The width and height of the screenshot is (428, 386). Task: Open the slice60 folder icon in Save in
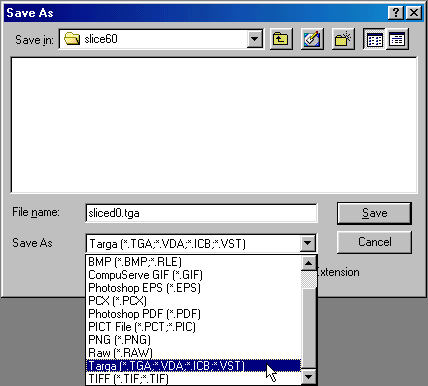(72, 39)
